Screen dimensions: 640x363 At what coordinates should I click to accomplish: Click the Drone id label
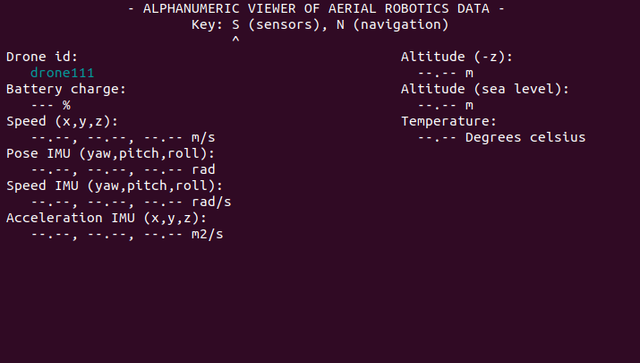click(x=42, y=56)
